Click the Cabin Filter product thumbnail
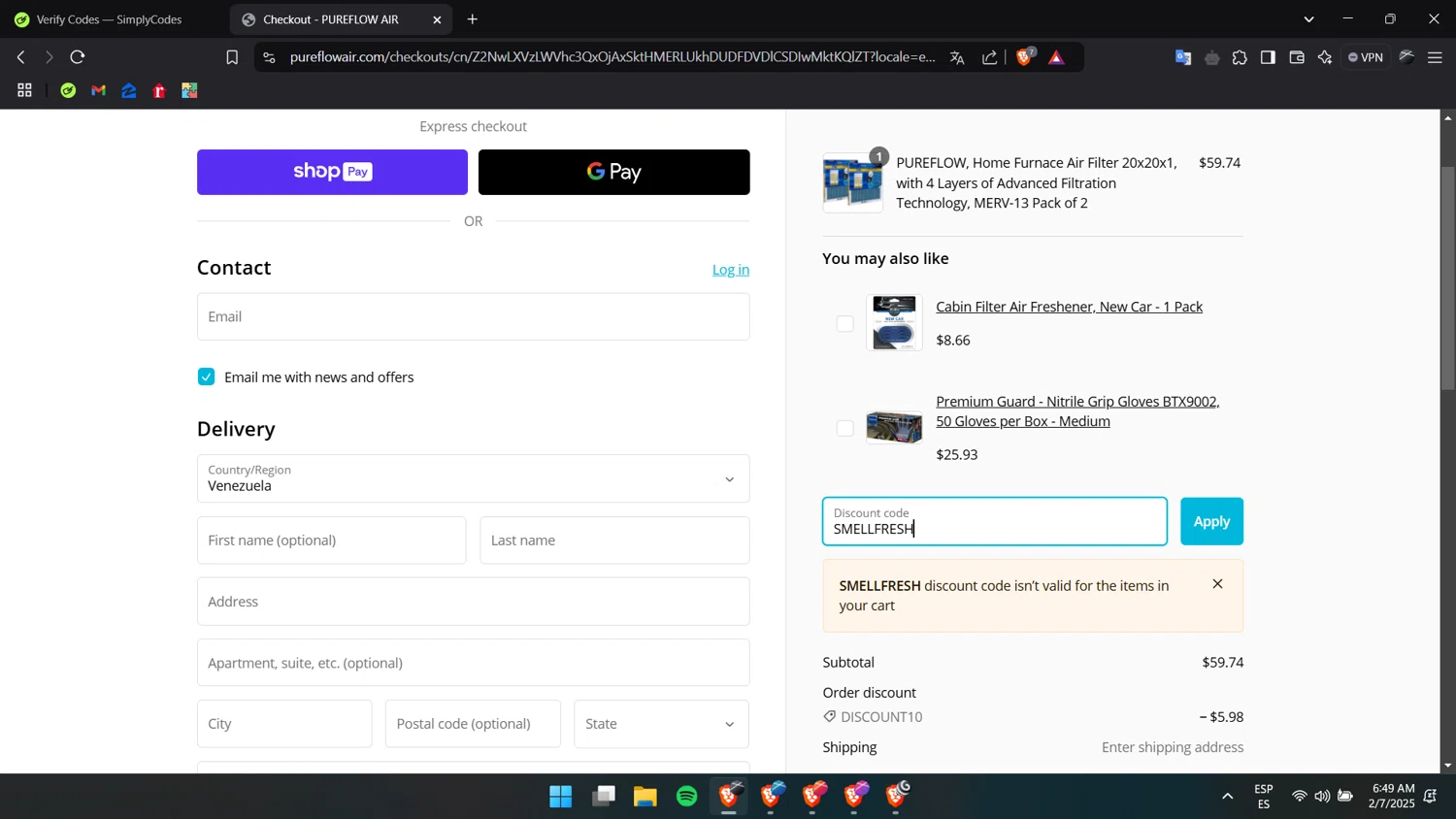 [894, 323]
